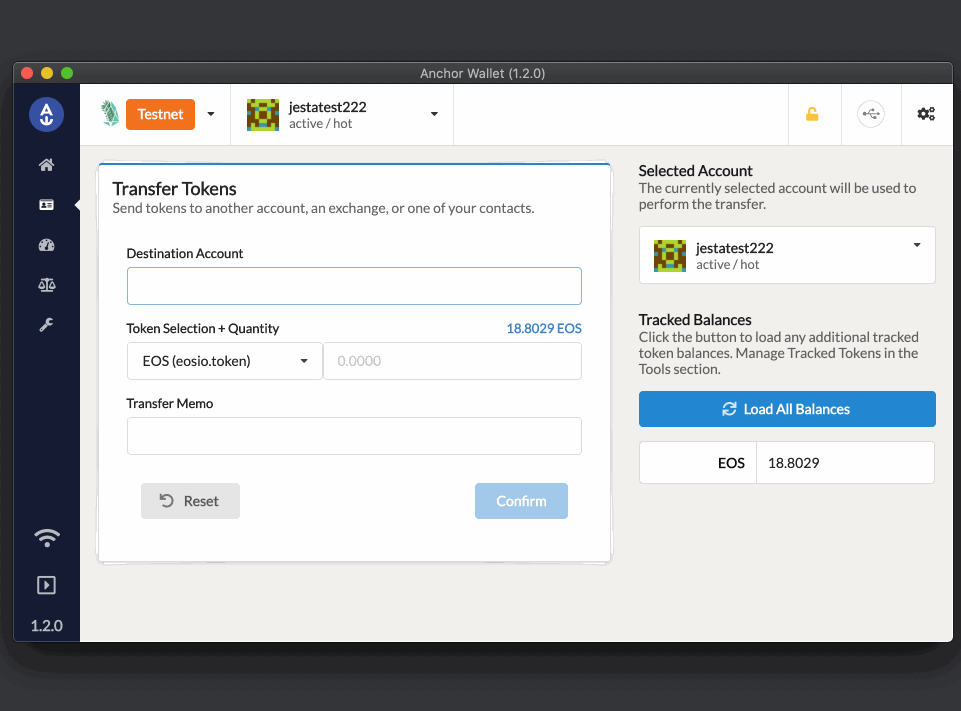This screenshot has width=961, height=711.
Task: Click the Anchor logo in the sidebar
Action: coord(47,115)
